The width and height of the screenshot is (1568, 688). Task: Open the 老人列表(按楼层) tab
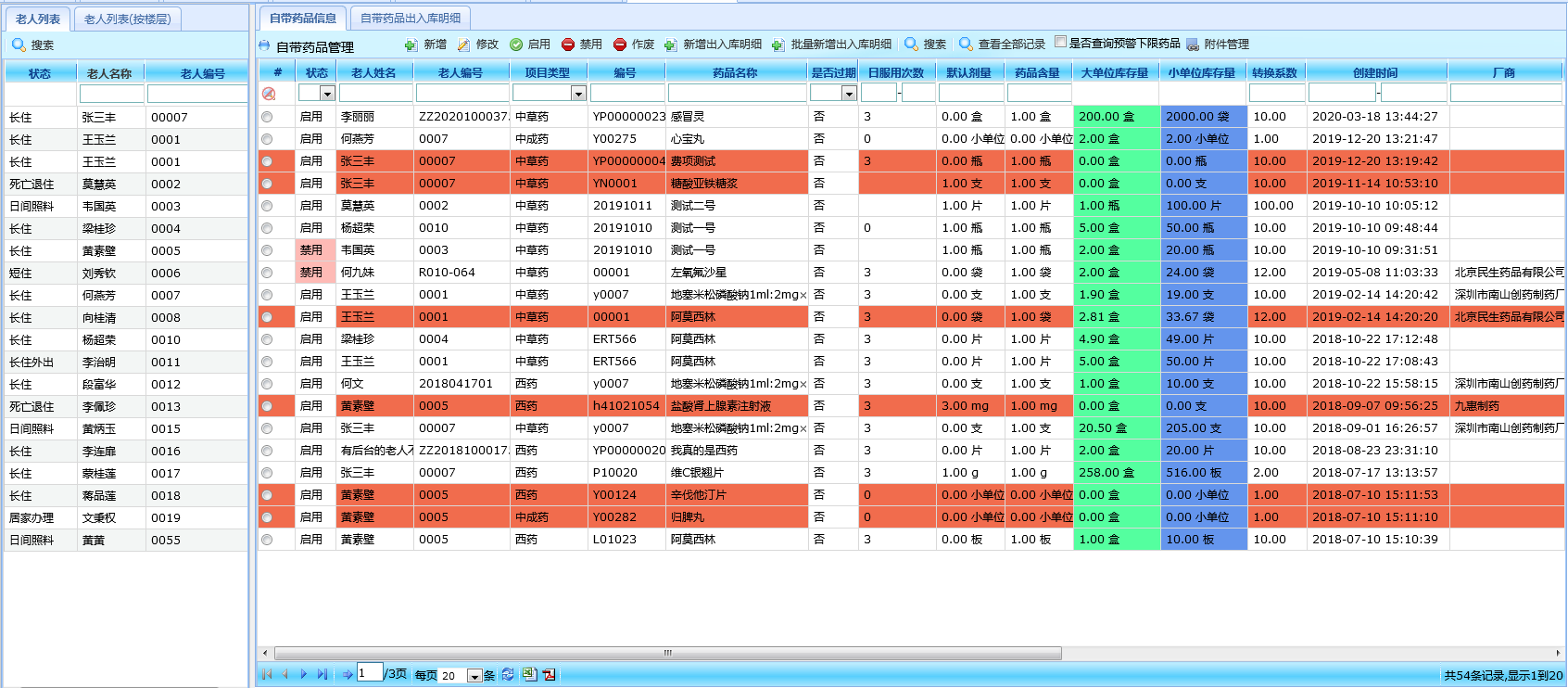pyautogui.click(x=127, y=19)
